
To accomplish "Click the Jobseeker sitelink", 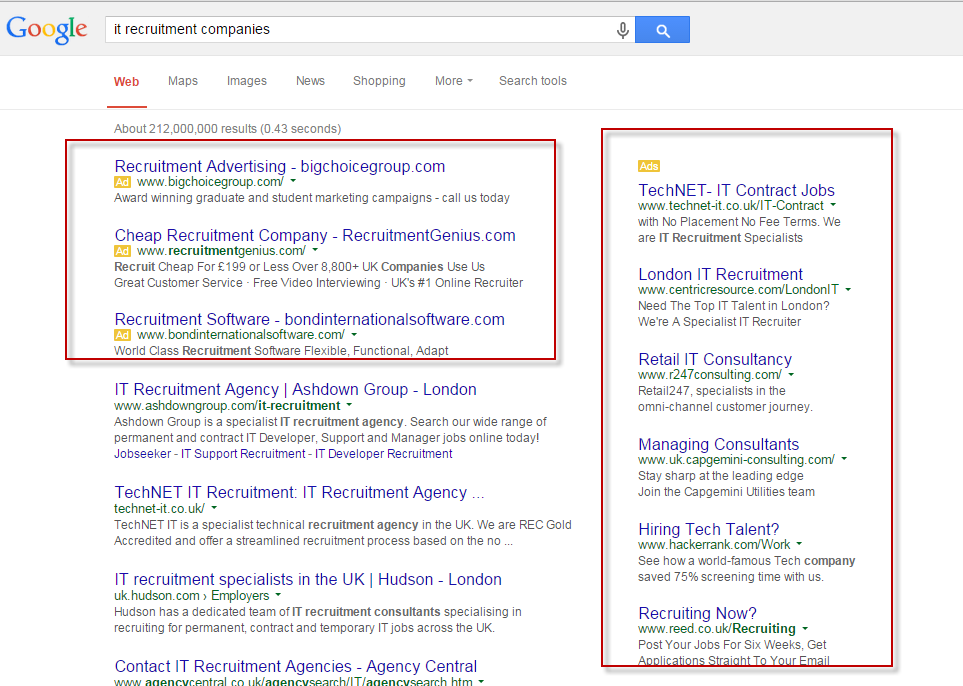I will [x=142, y=454].
